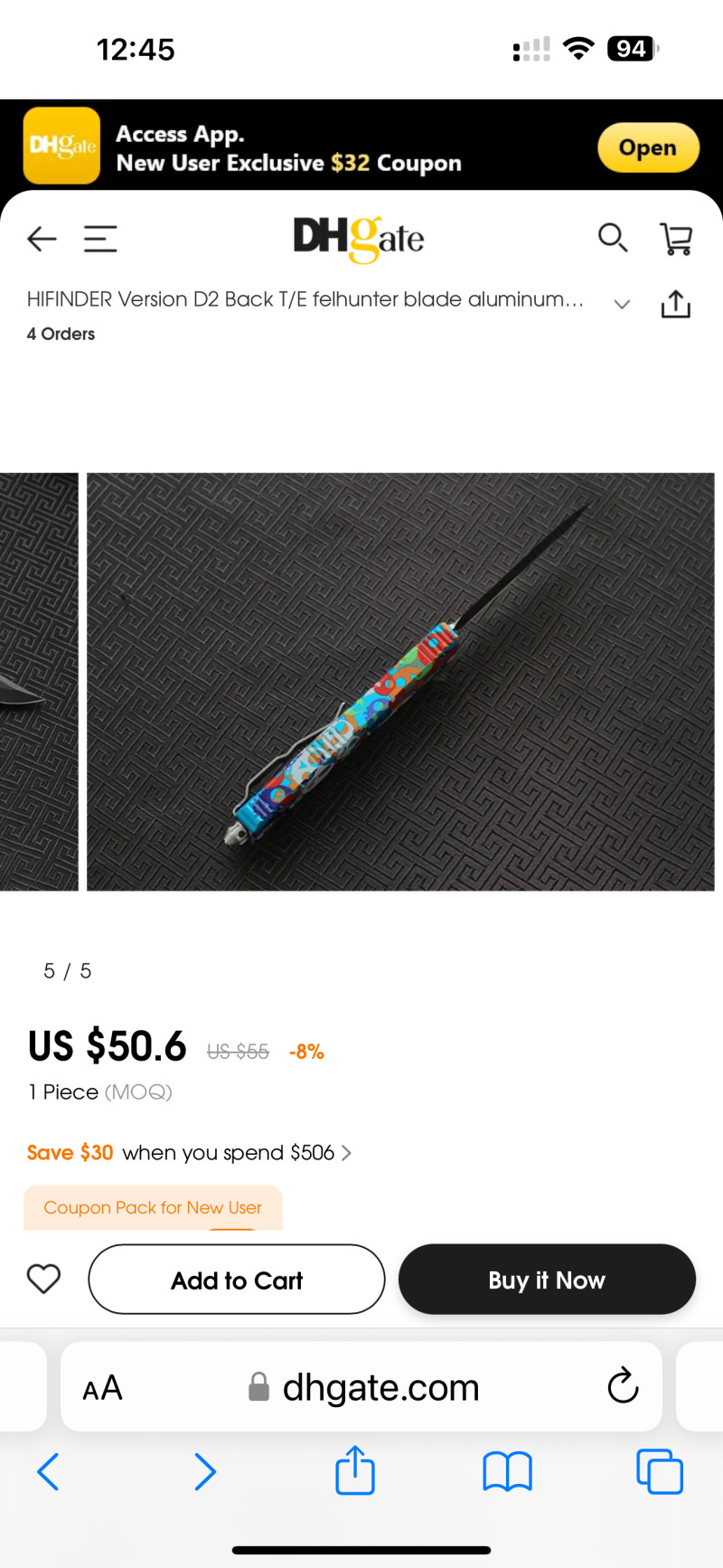Tap the Buy it Now button
This screenshot has width=723, height=1568.
tap(547, 1280)
